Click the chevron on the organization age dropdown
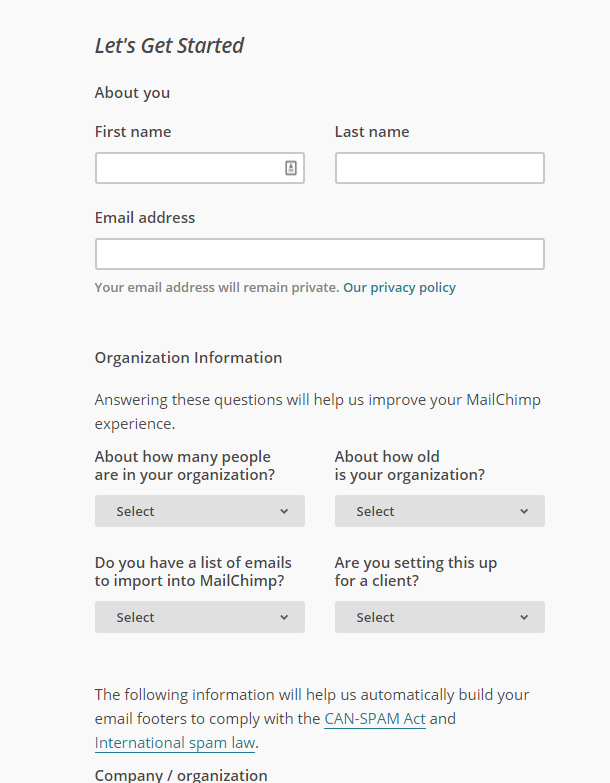The height and width of the screenshot is (783, 610). click(524, 511)
